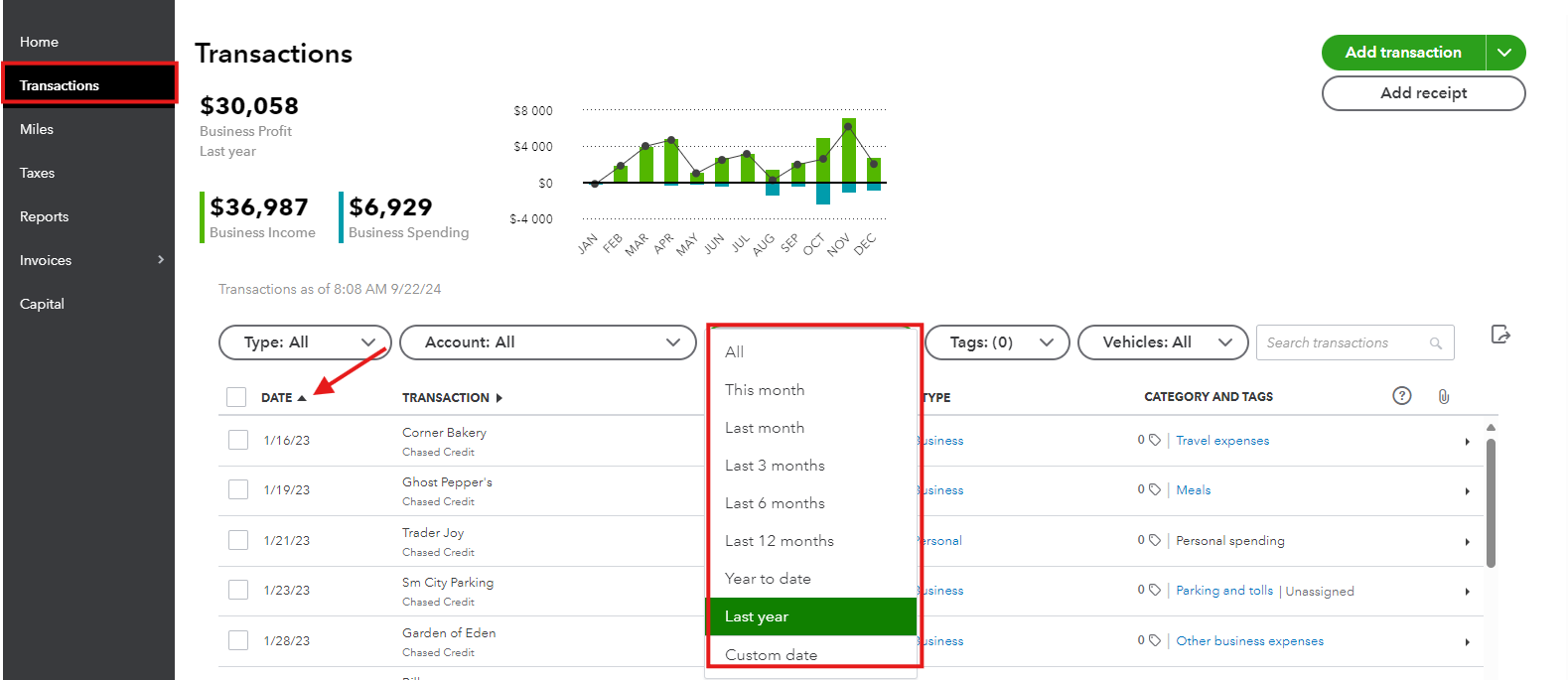This screenshot has height=680, width=1568.
Task: Click the DATE column sort arrow
Action: (302, 398)
